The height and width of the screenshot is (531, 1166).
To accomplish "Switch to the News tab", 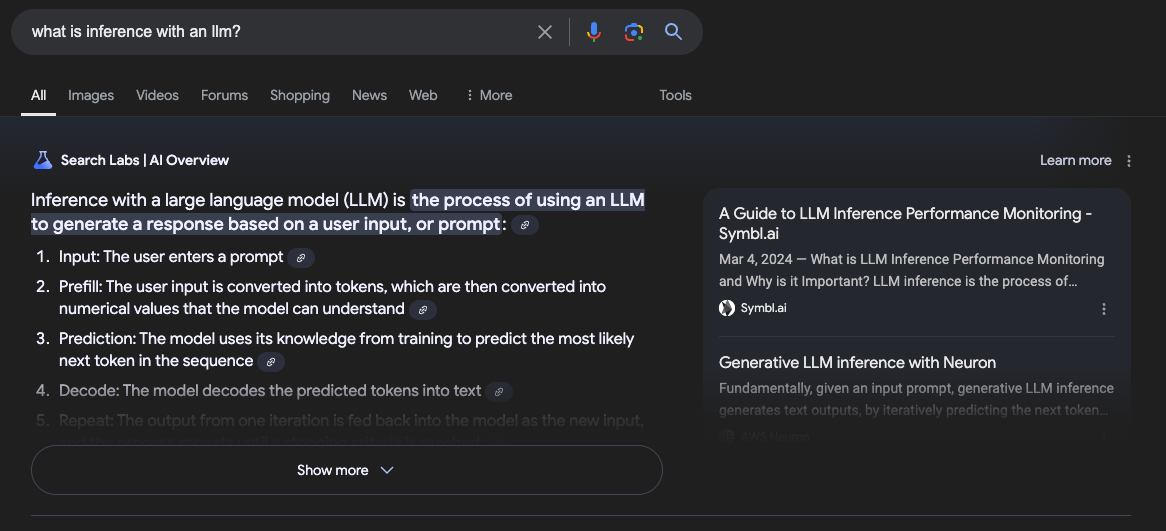I will [370, 95].
